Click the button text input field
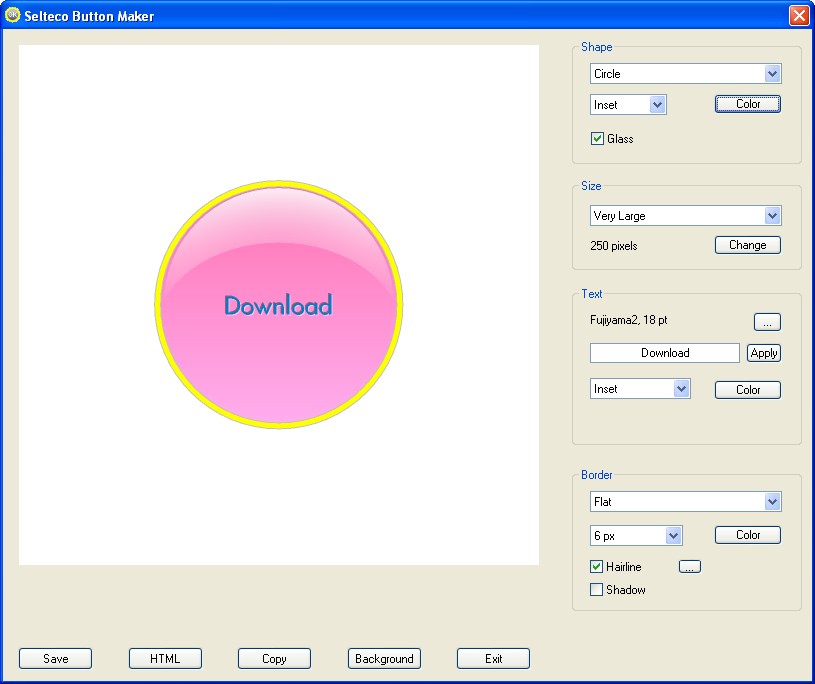This screenshot has height=684, width=815. (665, 353)
